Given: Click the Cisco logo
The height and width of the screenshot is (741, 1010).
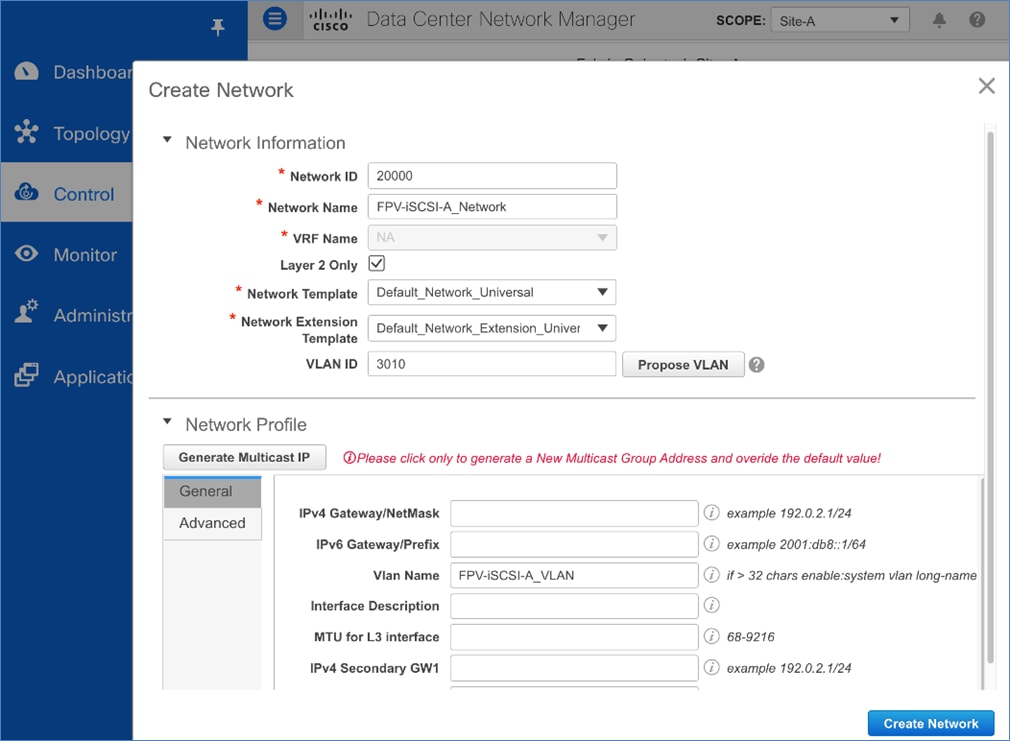Looking at the screenshot, I should tap(330, 20).
